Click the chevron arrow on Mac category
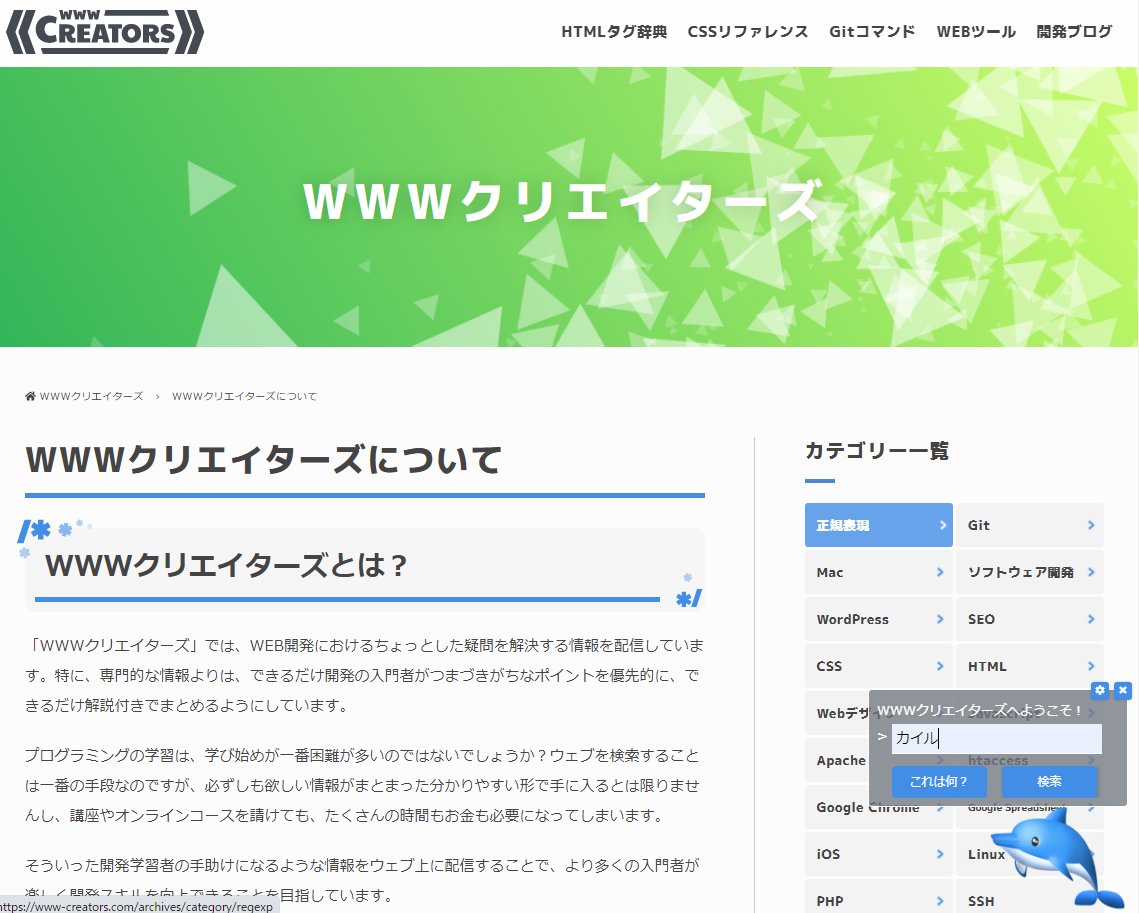The image size is (1139, 913). [940, 572]
